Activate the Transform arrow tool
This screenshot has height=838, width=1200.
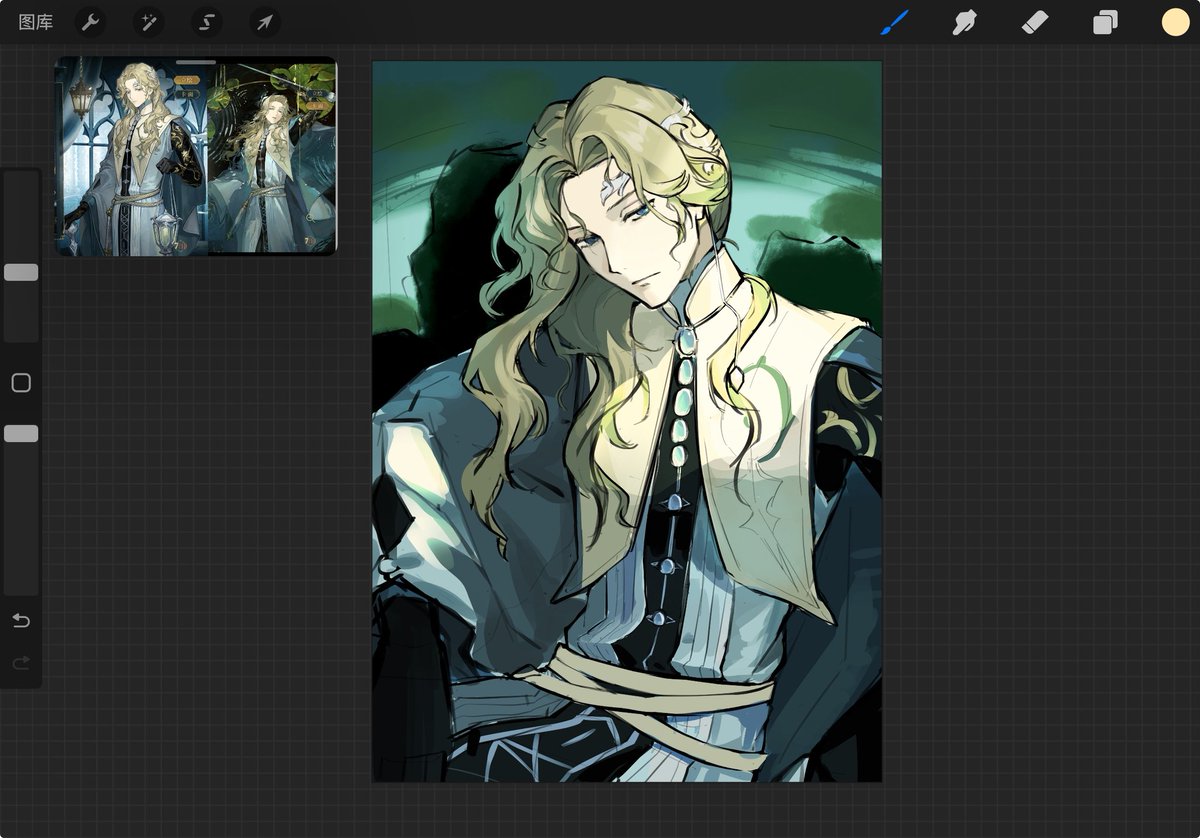click(264, 22)
